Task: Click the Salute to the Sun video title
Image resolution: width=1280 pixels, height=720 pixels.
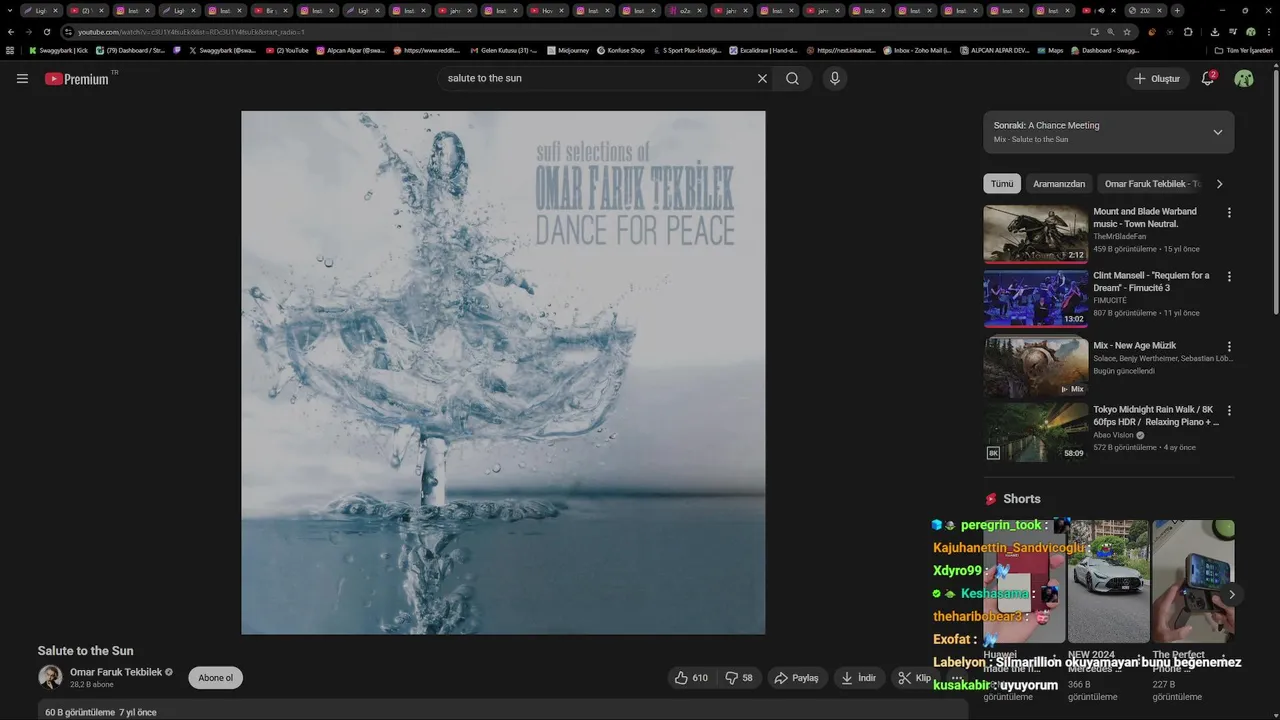Action: click(86, 651)
